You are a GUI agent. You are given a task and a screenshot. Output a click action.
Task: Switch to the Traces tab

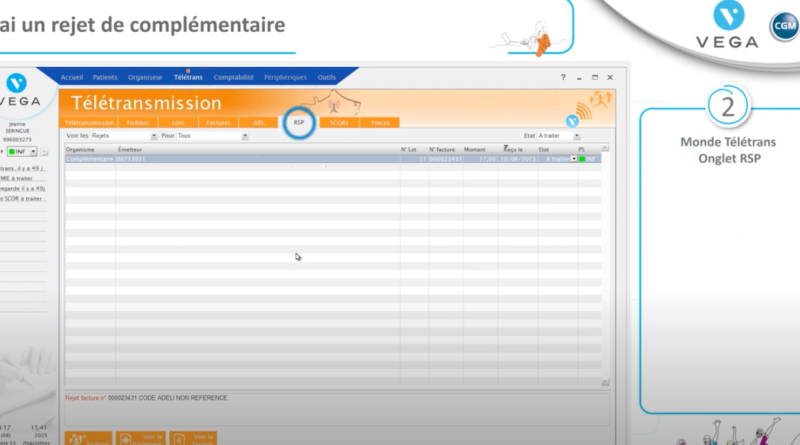click(x=380, y=123)
